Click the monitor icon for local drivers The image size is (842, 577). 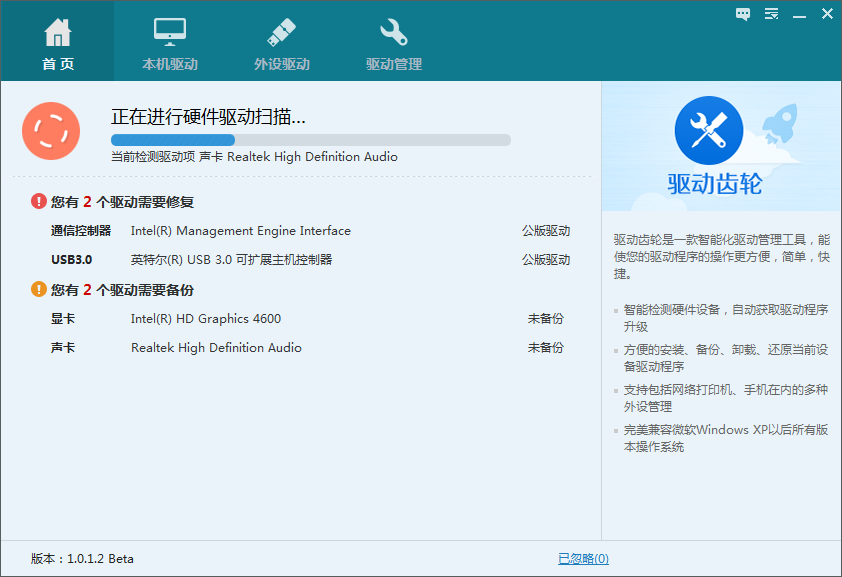pyautogui.click(x=170, y=32)
